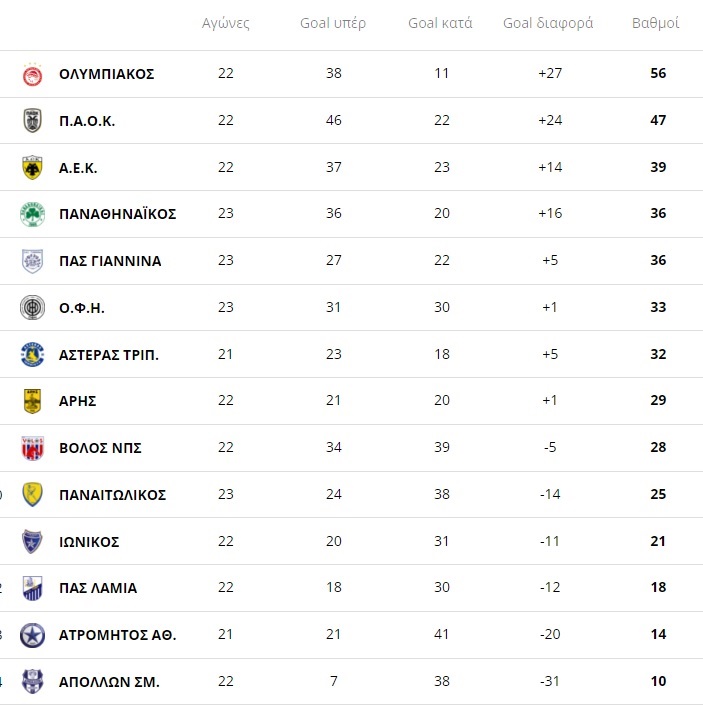Open the ΑΠΟΛΛΩΝ ΣΜ. team link
Image resolution: width=703 pixels, height=705 pixels.
(x=109, y=682)
